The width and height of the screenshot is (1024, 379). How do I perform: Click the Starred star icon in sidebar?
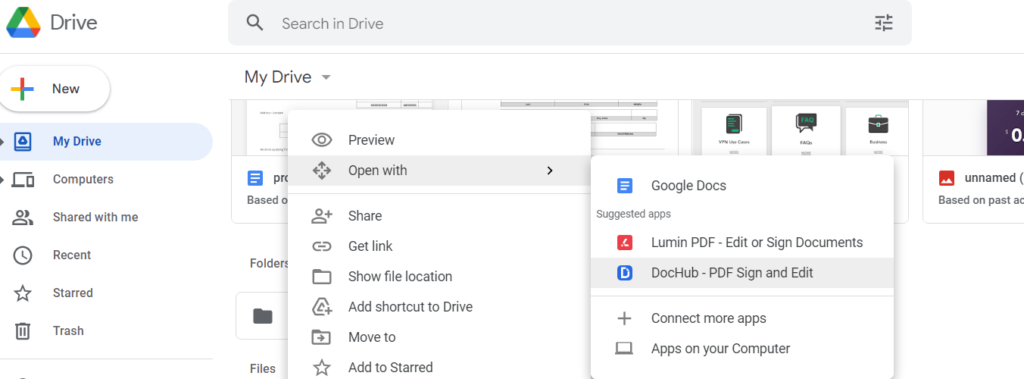coord(23,293)
